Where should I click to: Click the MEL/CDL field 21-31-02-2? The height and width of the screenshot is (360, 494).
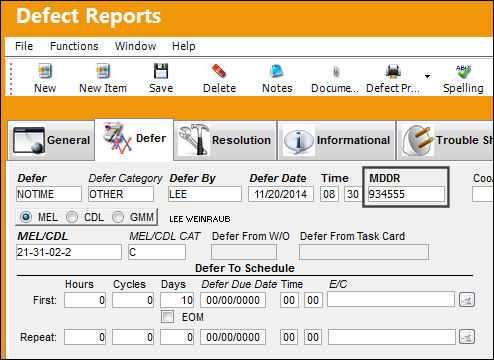coord(69,252)
